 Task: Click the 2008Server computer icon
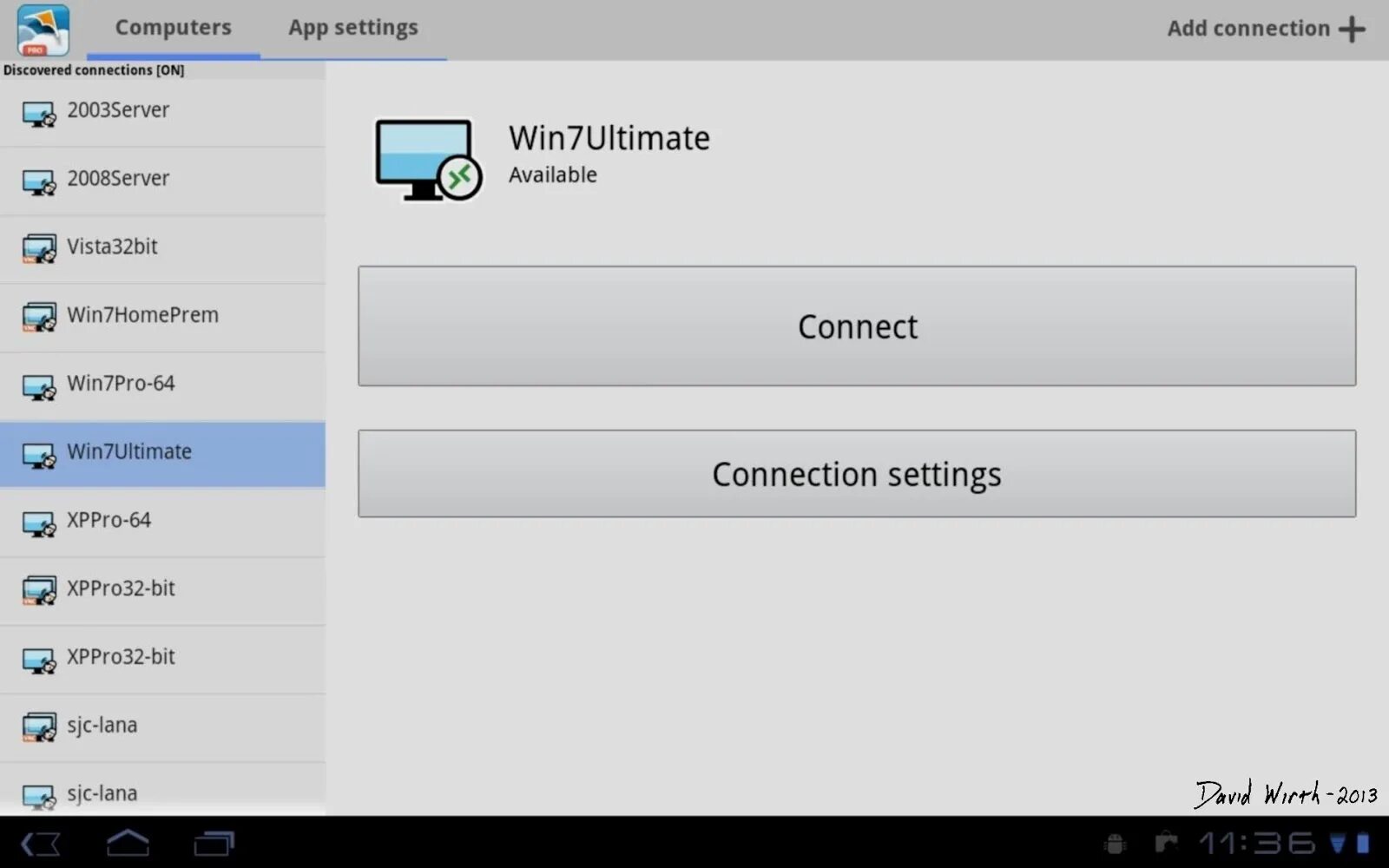(x=39, y=182)
